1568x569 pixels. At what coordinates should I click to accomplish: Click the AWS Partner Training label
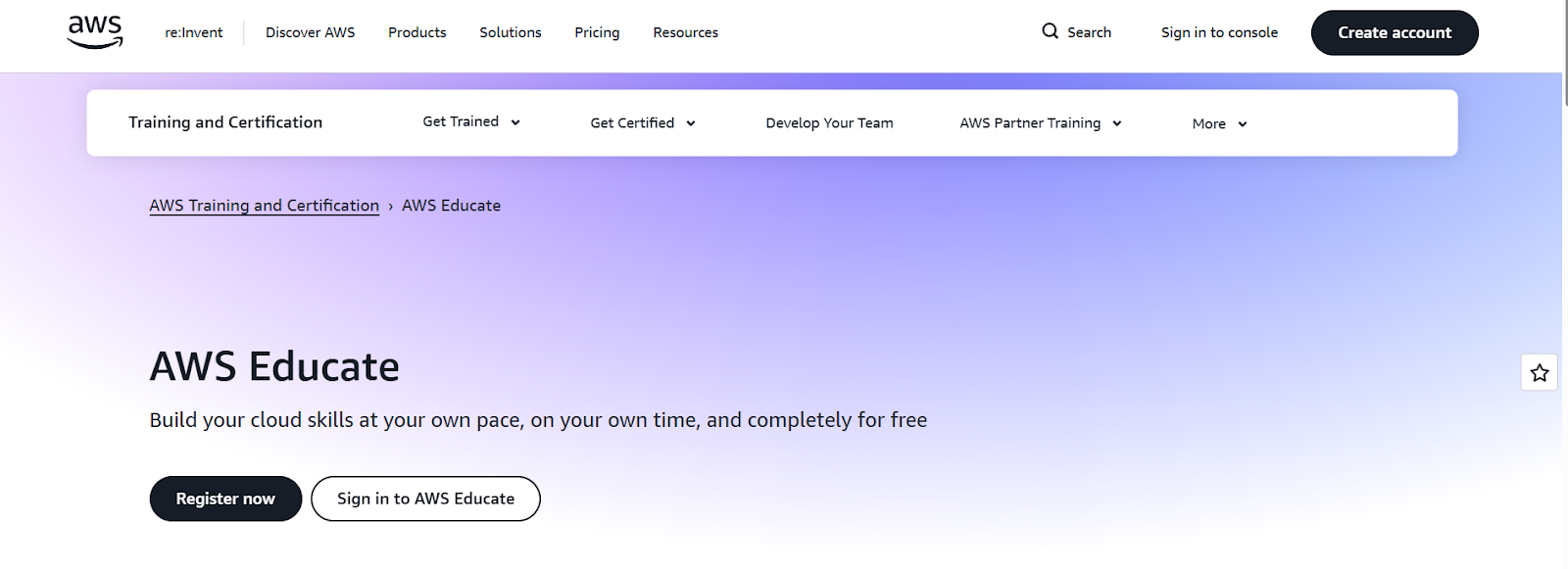1030,123
